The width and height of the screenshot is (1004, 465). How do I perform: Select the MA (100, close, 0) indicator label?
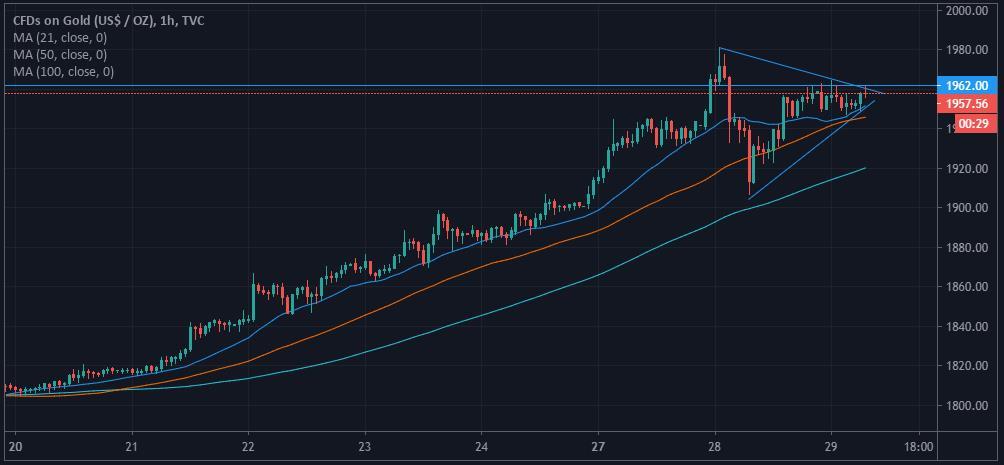pos(63,72)
